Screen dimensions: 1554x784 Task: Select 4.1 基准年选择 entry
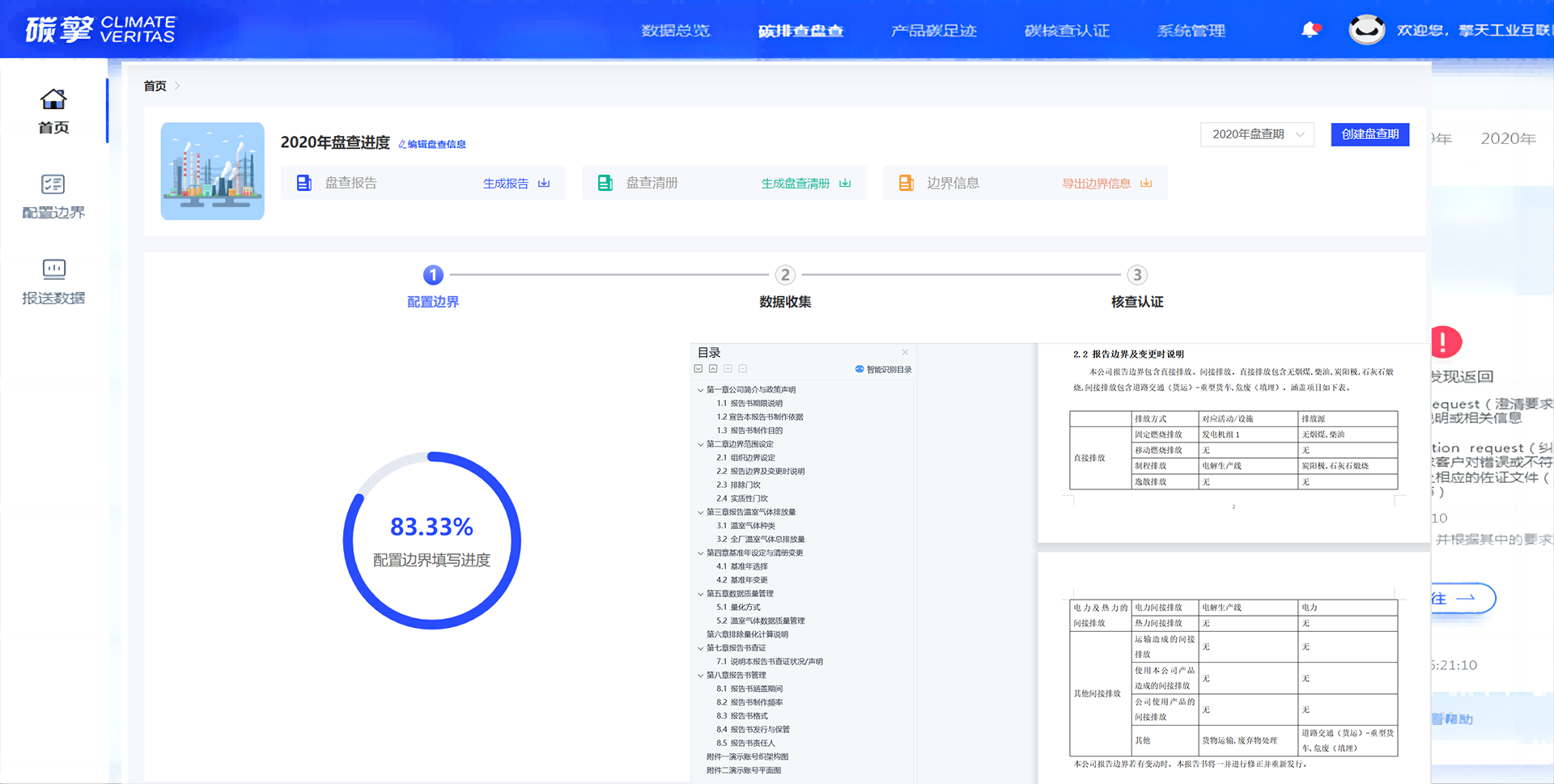tap(742, 566)
